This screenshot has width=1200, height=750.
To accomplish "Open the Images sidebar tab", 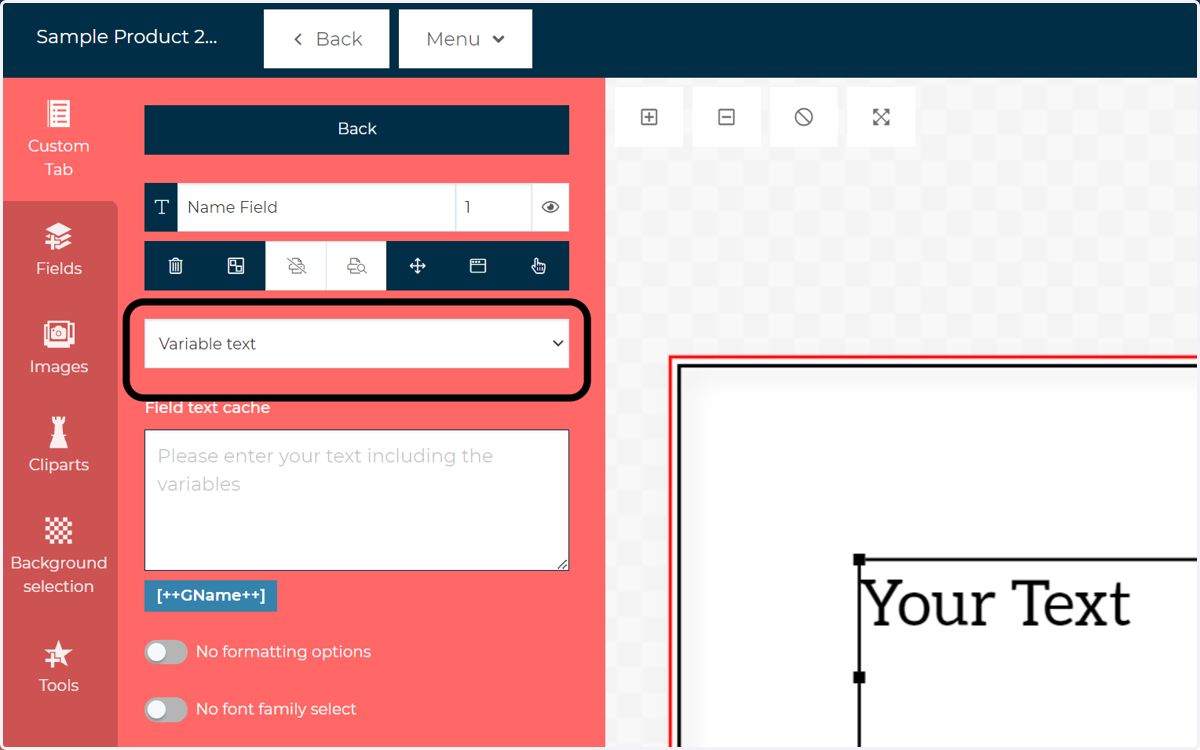I will (59, 348).
